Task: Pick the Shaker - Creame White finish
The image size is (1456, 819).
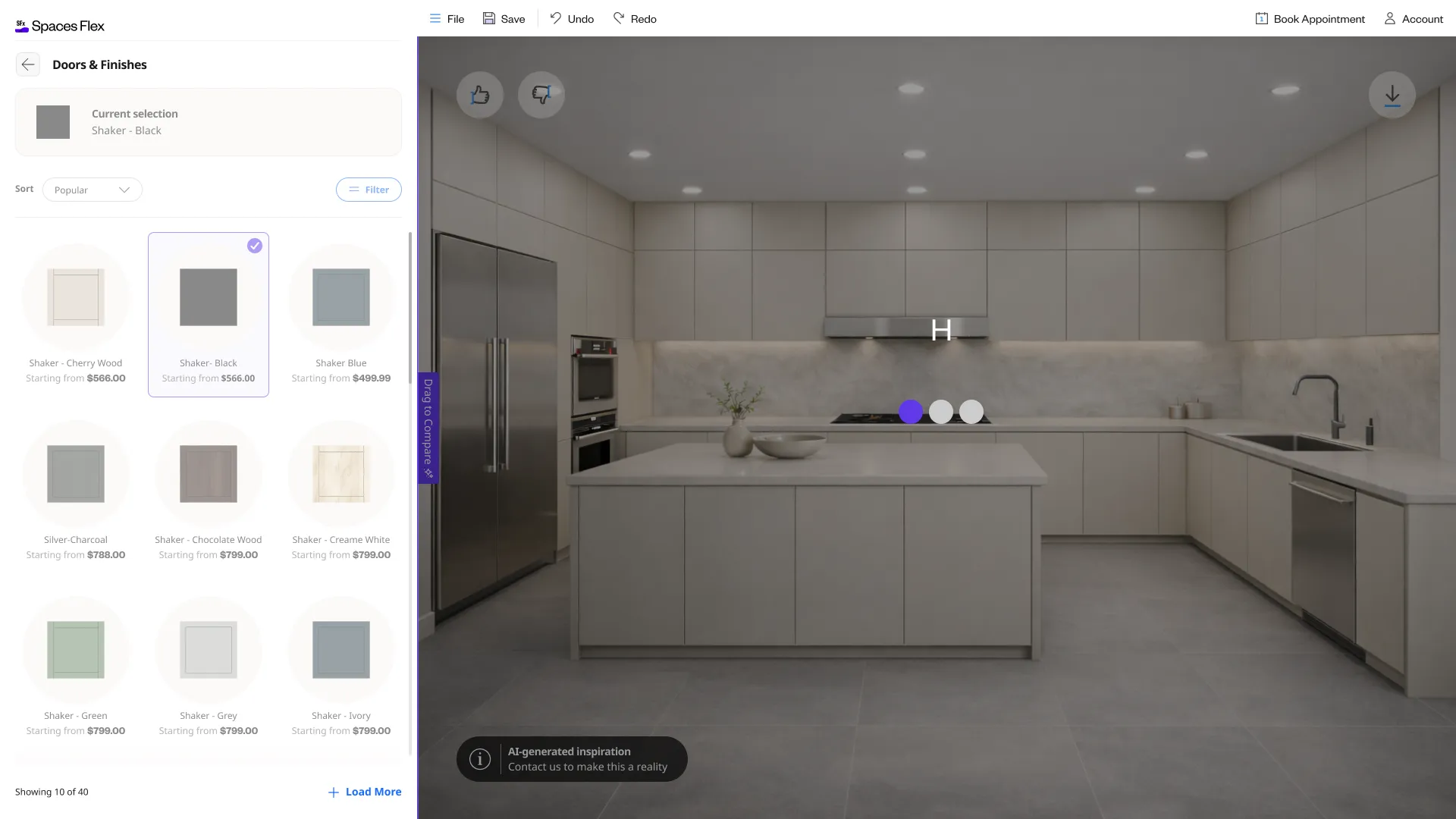Action: point(341,474)
